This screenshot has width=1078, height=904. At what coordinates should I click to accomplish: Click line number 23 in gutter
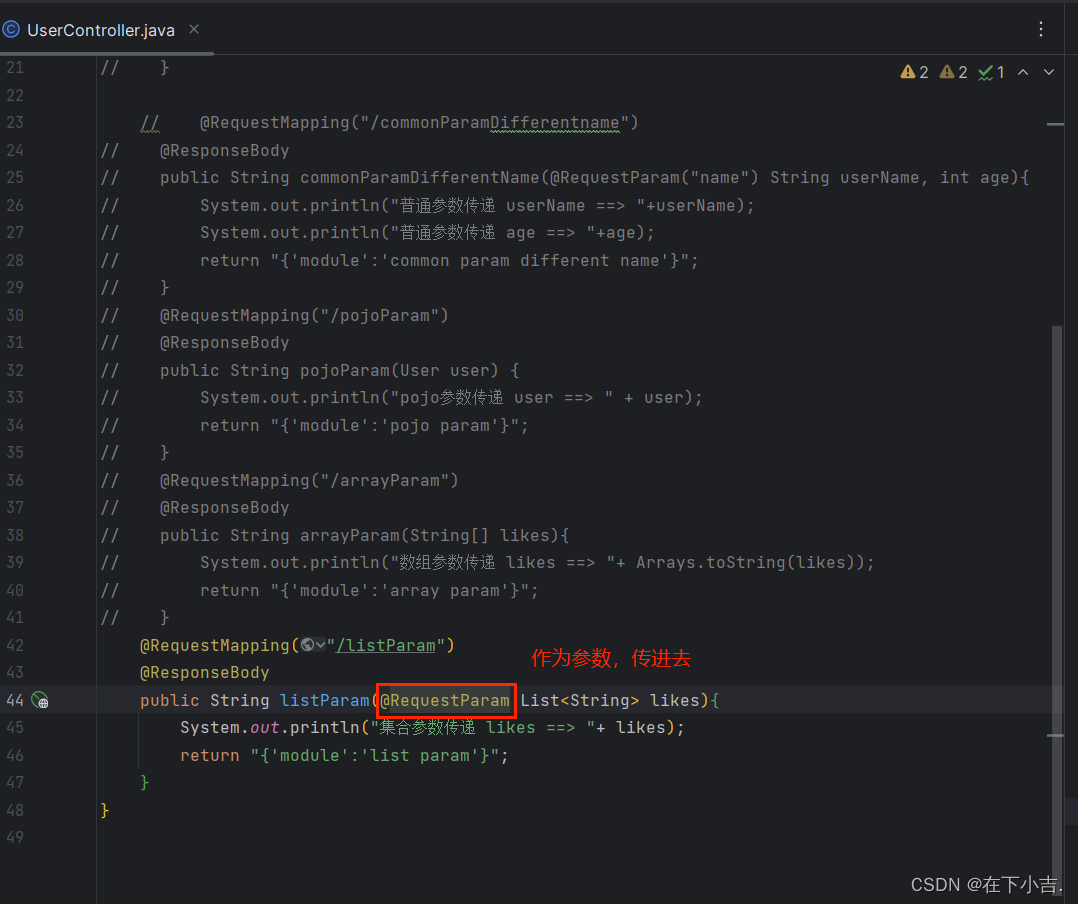(14, 122)
